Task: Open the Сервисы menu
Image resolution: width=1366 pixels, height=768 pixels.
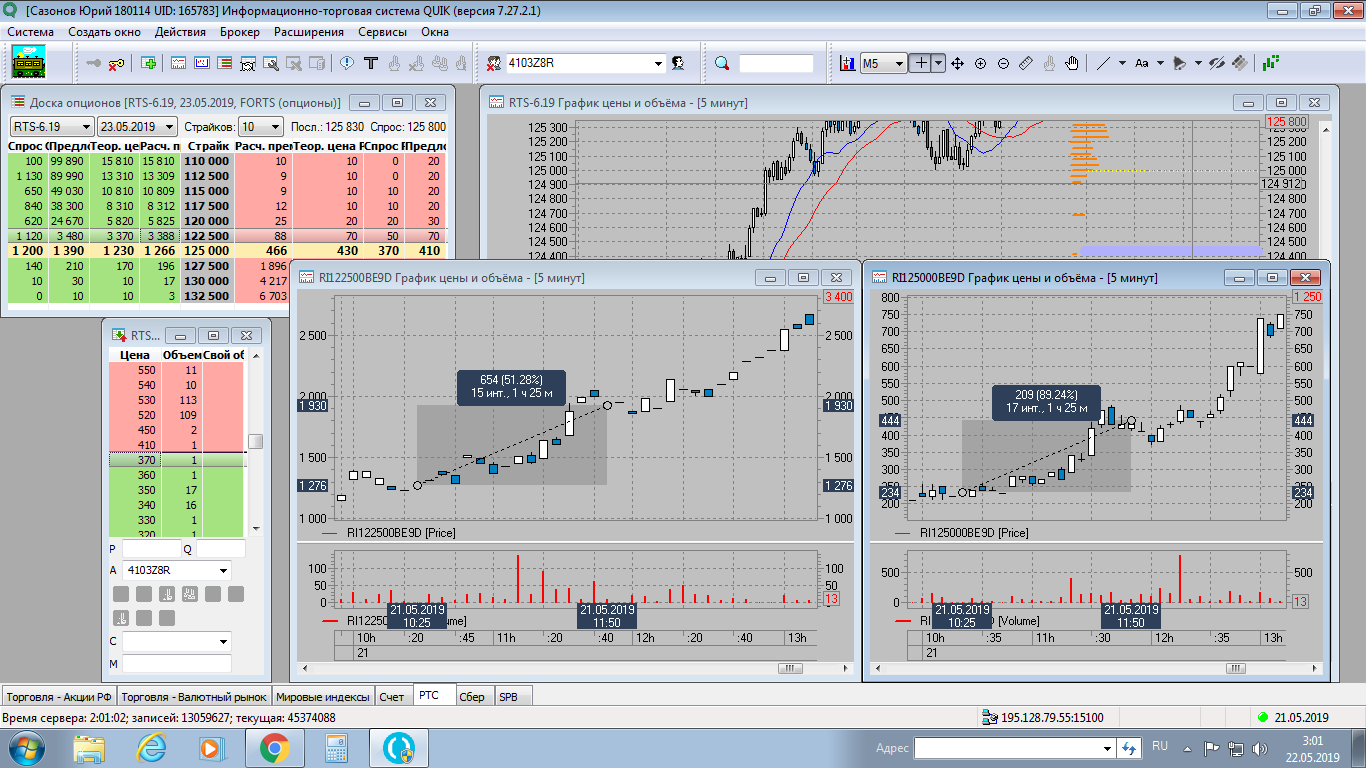Action: coord(383,32)
